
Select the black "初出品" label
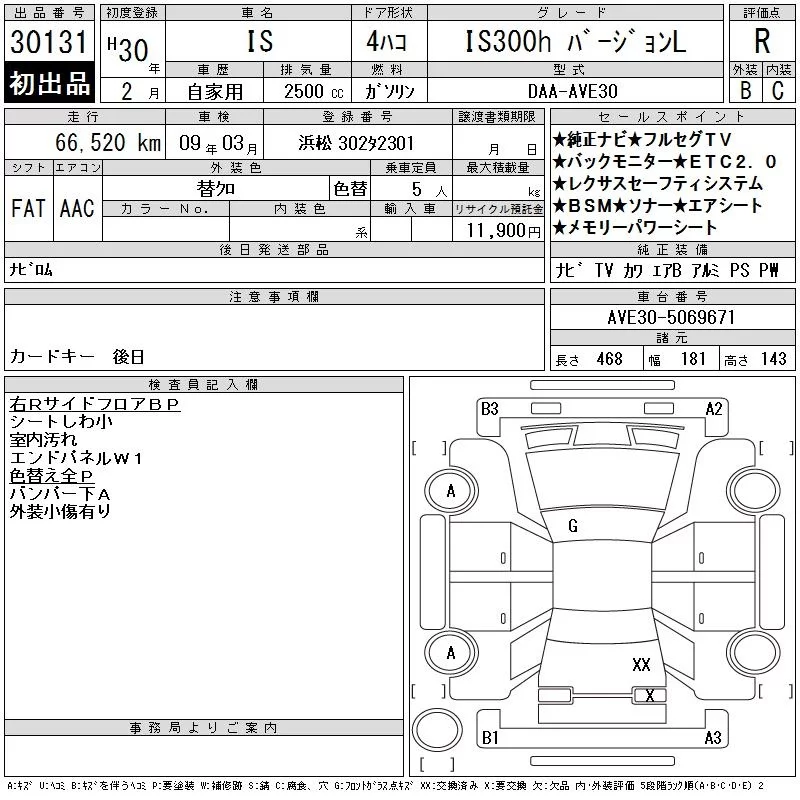coord(49,83)
